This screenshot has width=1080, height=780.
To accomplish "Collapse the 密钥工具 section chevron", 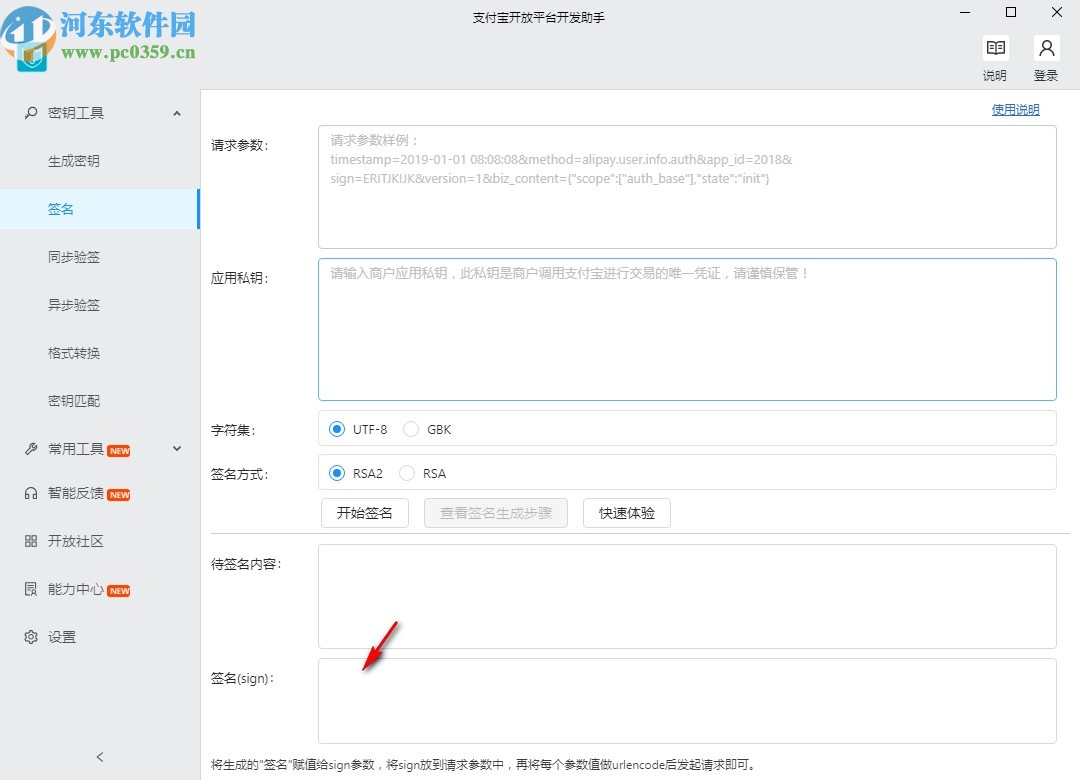I will click(177, 113).
